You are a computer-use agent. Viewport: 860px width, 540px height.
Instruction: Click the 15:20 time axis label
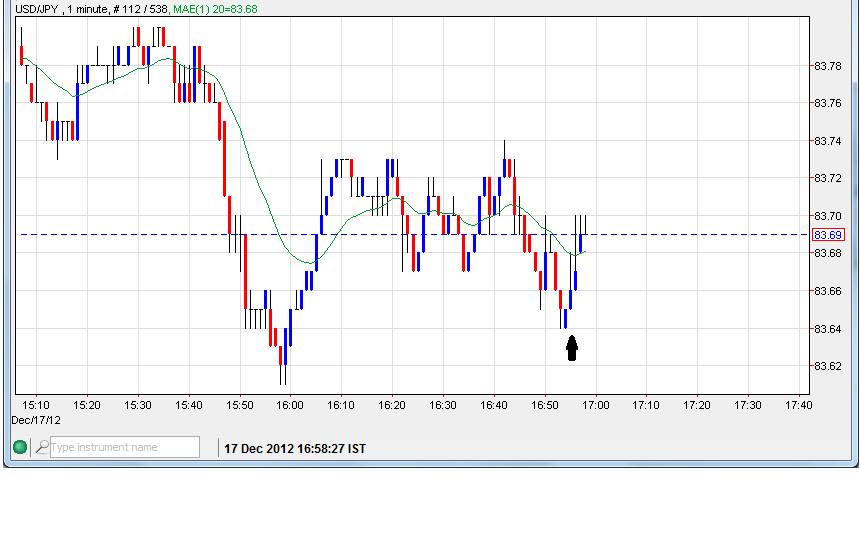pos(87,405)
